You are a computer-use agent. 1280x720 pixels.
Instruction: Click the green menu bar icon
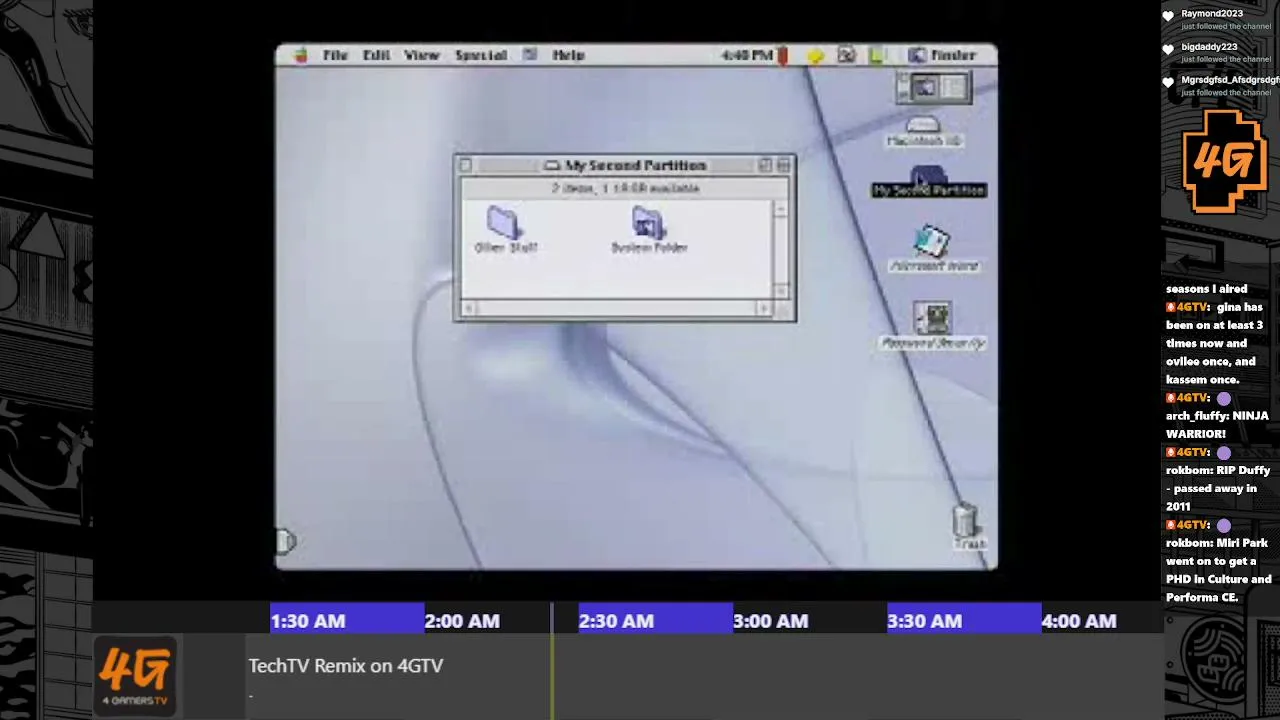[877, 56]
